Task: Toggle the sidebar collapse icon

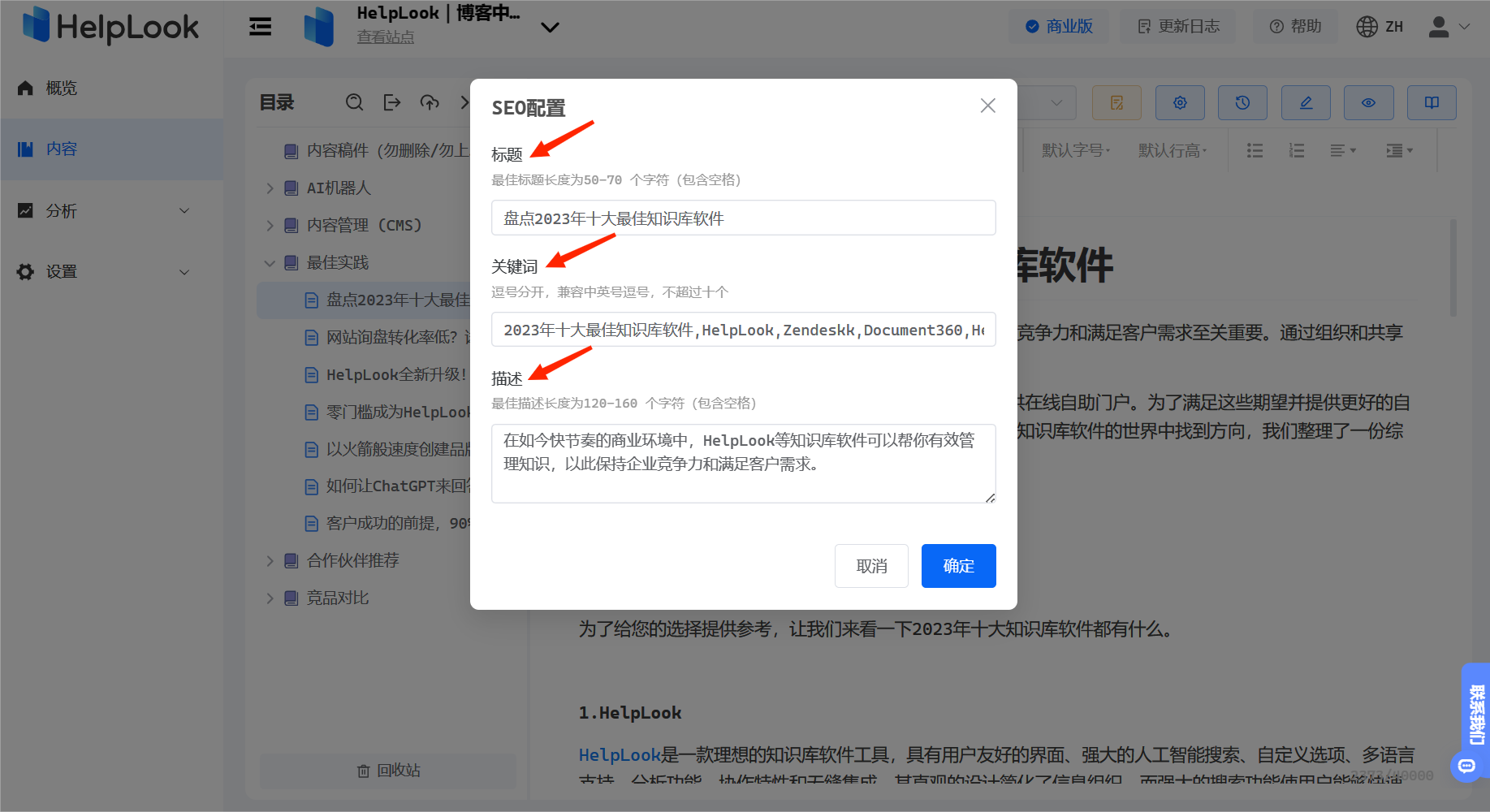Action: pyautogui.click(x=260, y=26)
